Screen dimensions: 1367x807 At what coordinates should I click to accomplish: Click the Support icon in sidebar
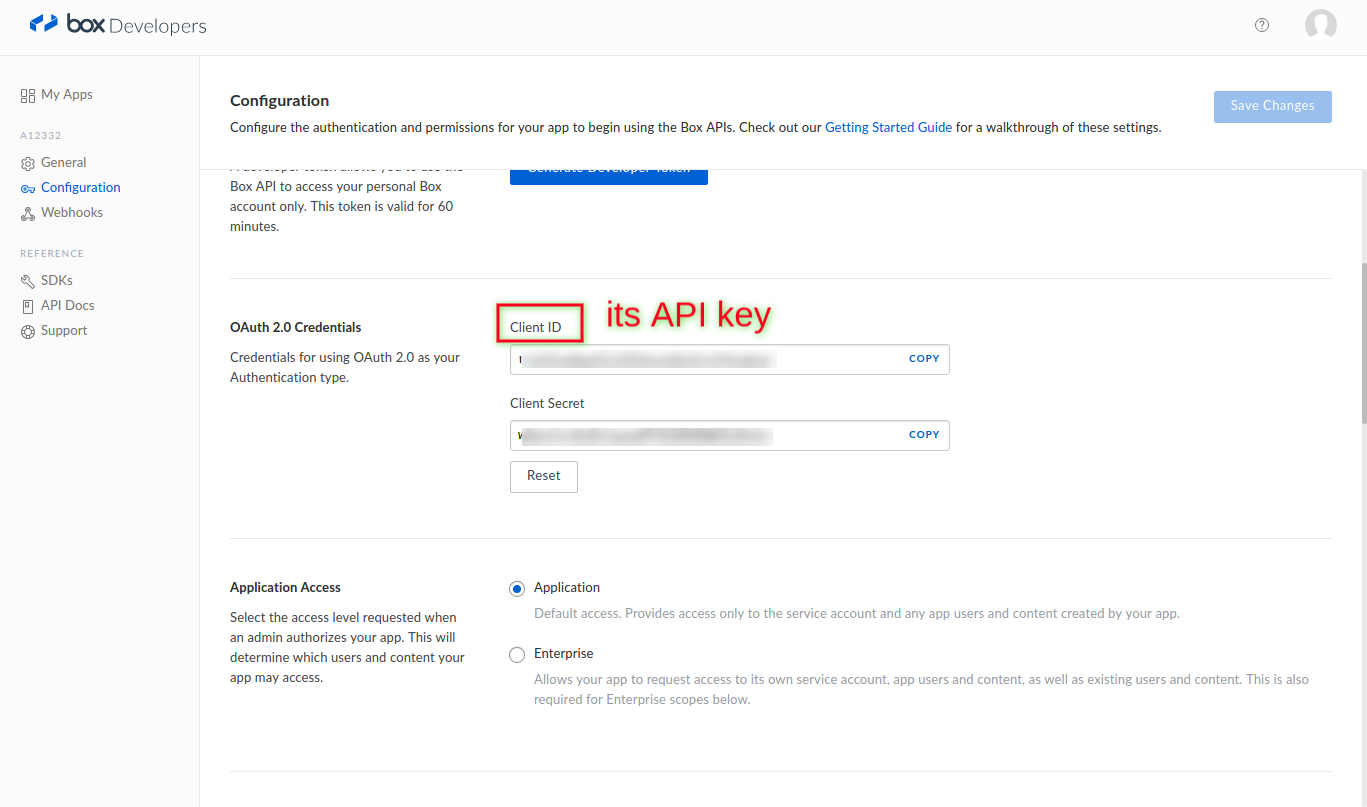(28, 331)
